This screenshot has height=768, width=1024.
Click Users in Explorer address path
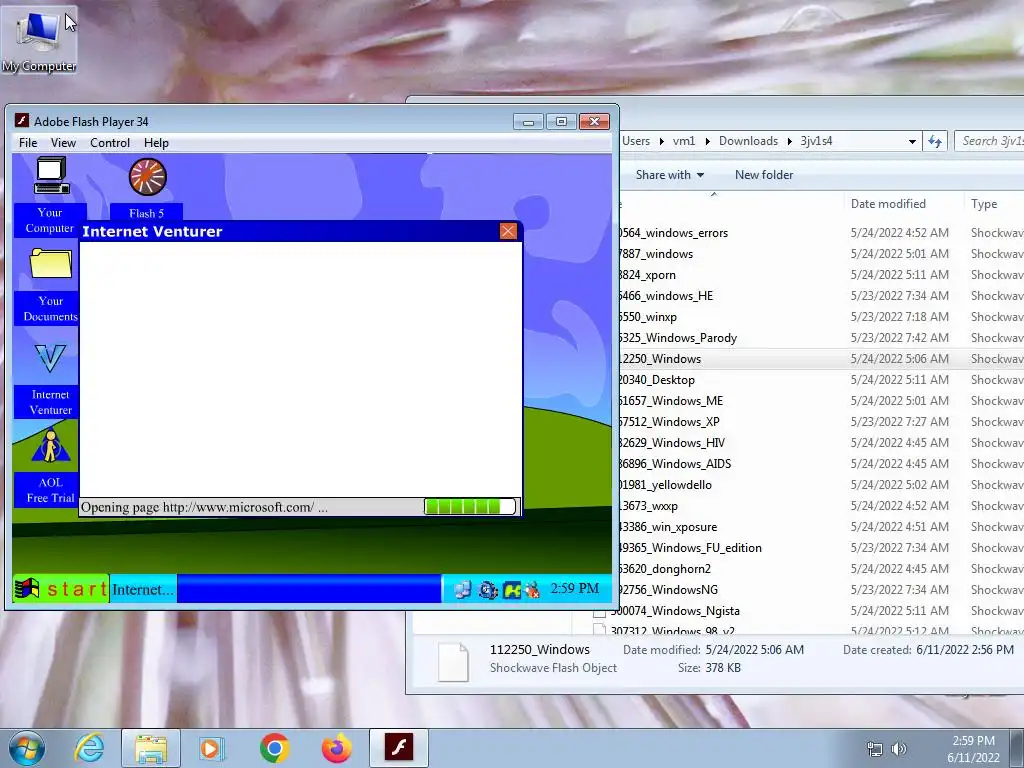(x=635, y=141)
